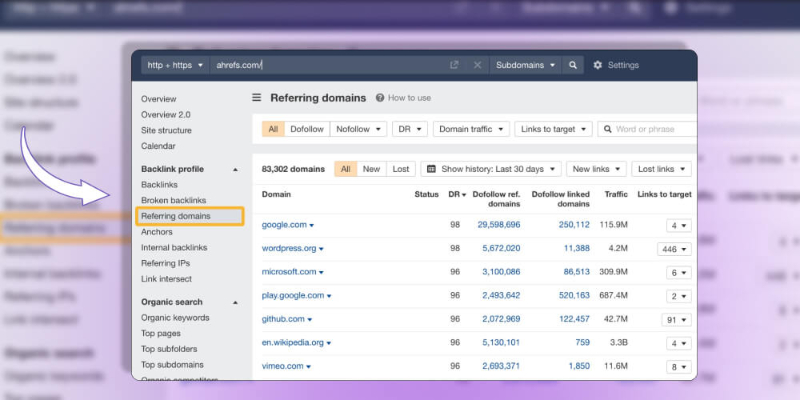The width and height of the screenshot is (800, 400).
Task: Open Show history: Last 30 days dropdown
Action: (491, 169)
